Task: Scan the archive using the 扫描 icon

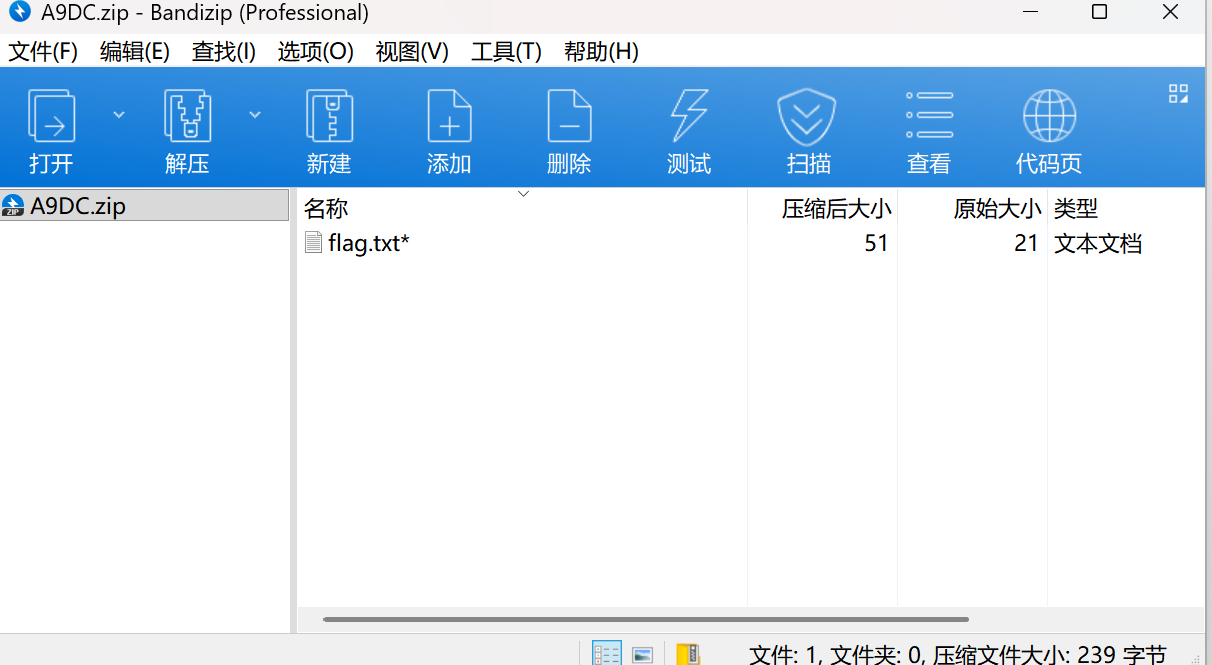Action: (807, 116)
